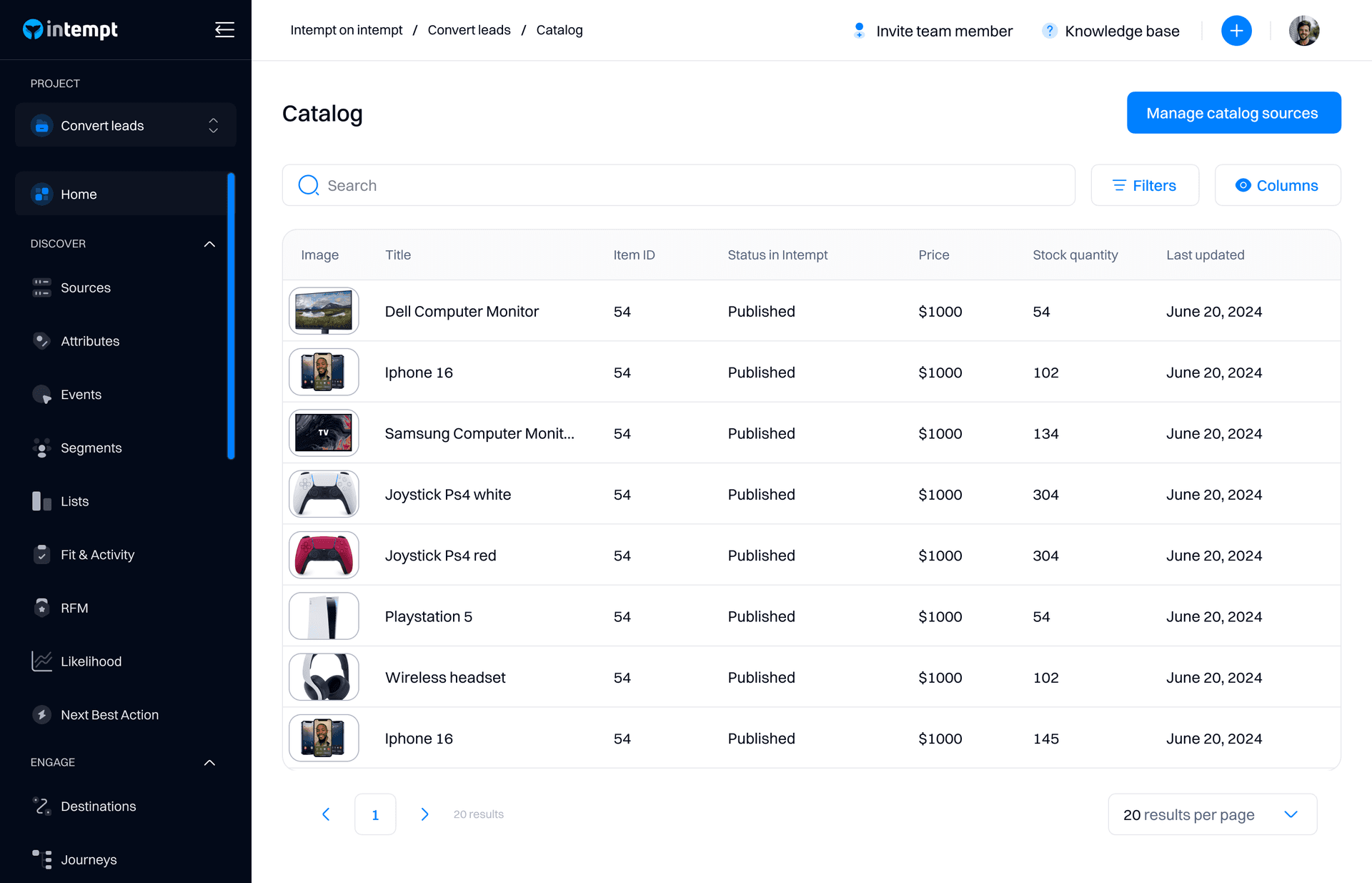Open Sources in the sidebar

[x=86, y=287]
